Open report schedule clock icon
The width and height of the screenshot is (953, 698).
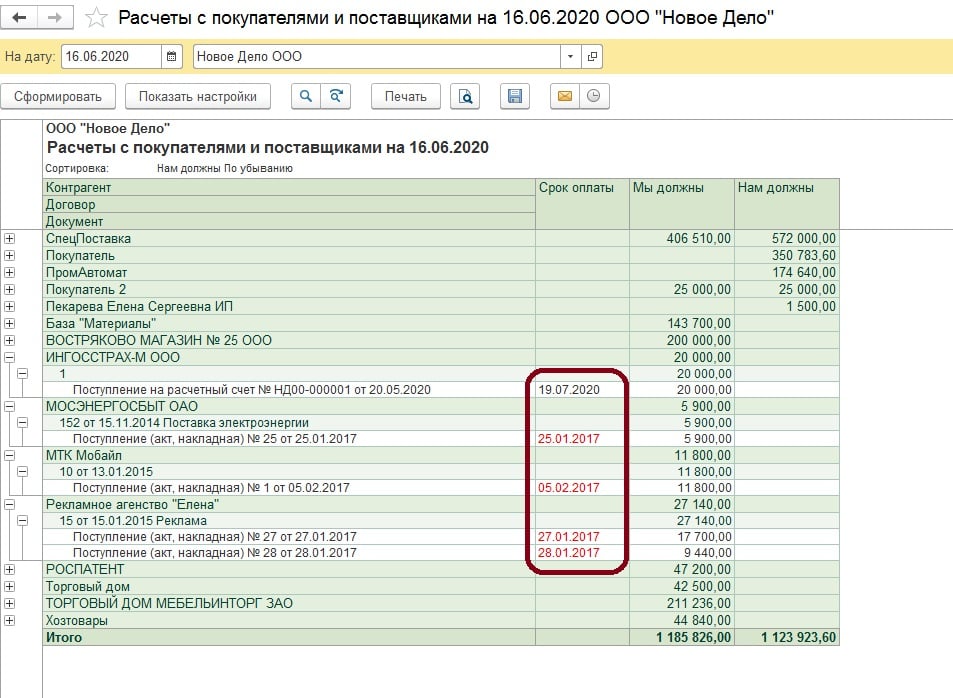click(594, 96)
